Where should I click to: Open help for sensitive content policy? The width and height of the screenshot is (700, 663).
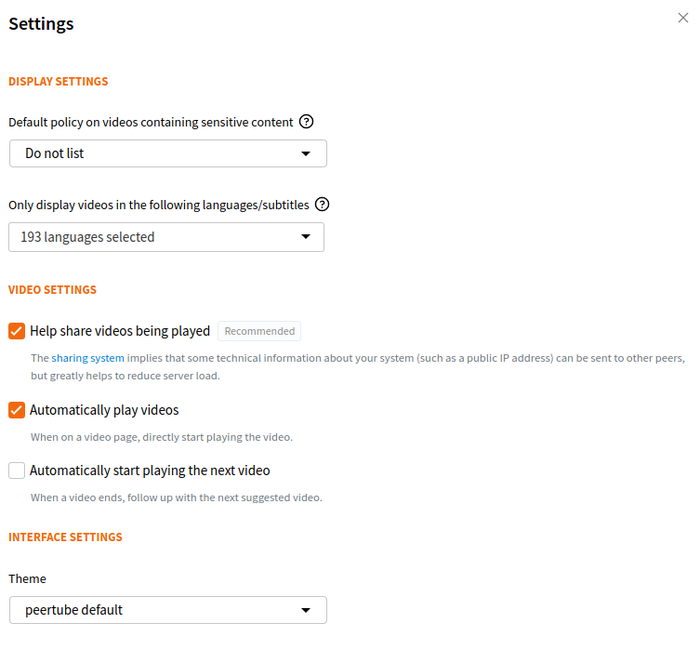pos(307,122)
